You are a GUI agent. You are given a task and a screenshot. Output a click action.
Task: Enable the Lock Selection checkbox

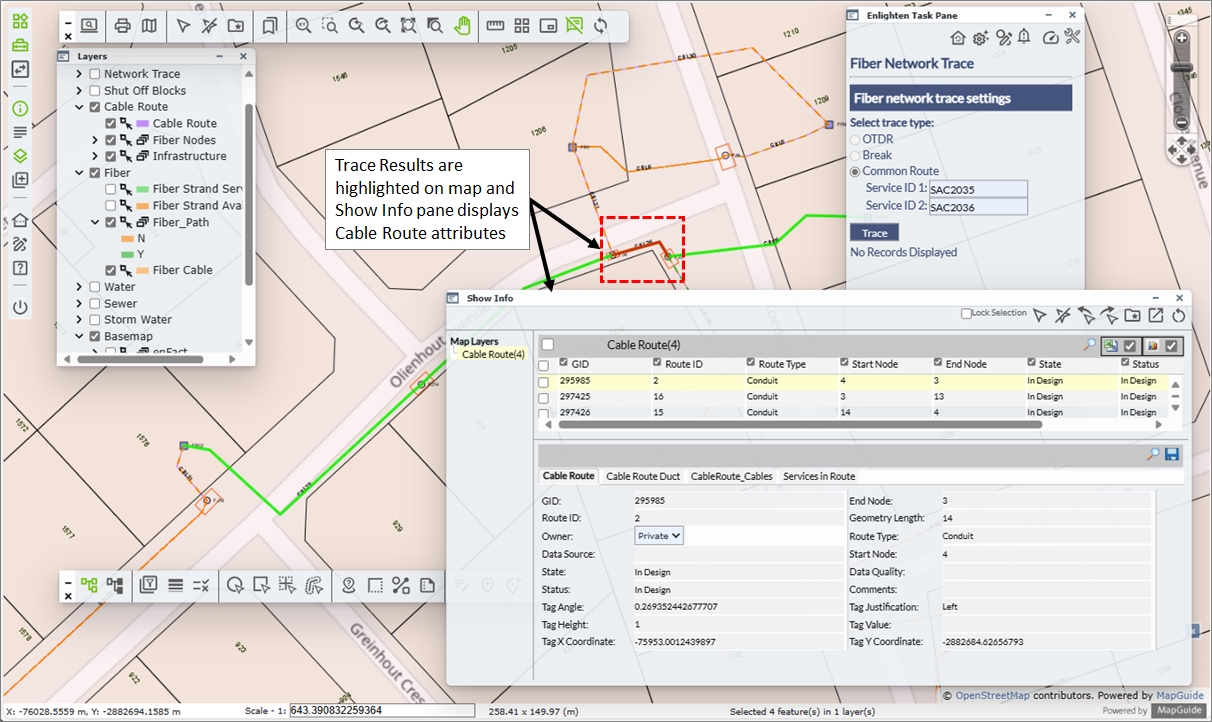point(966,314)
